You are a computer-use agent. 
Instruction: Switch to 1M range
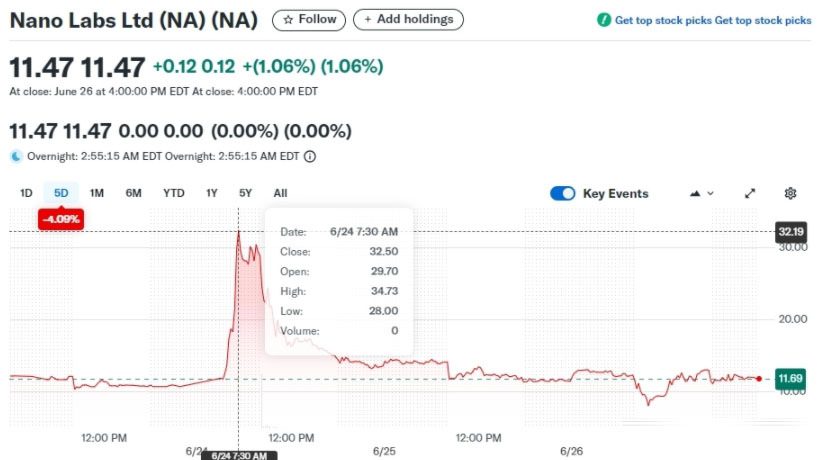[97, 193]
